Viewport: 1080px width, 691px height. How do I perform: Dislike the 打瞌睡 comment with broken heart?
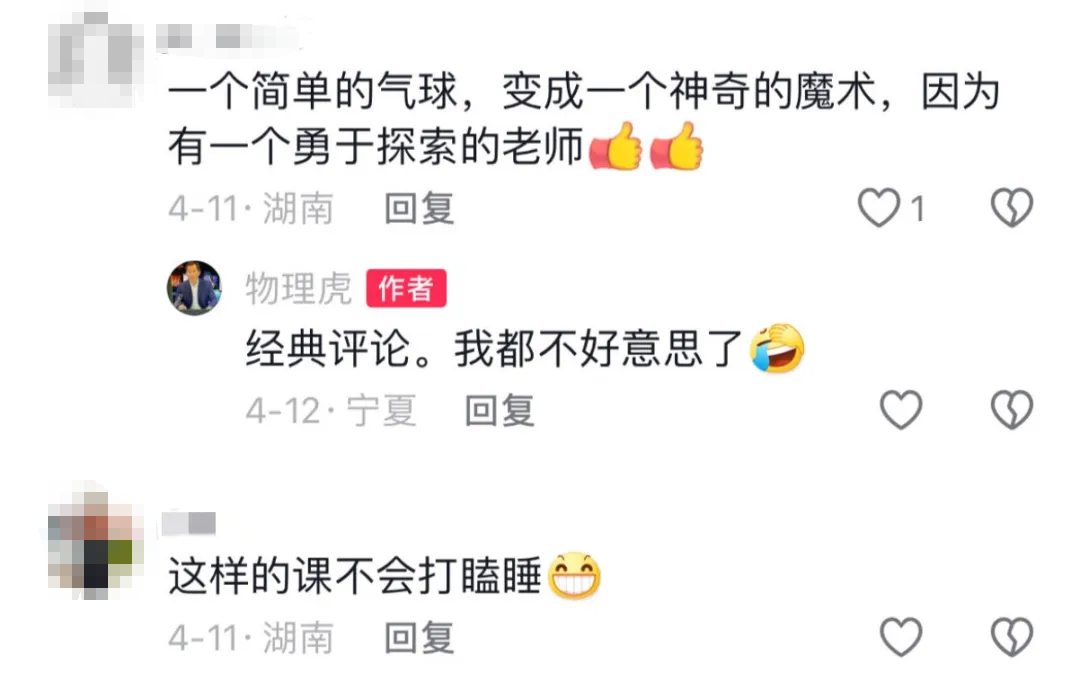(1012, 637)
